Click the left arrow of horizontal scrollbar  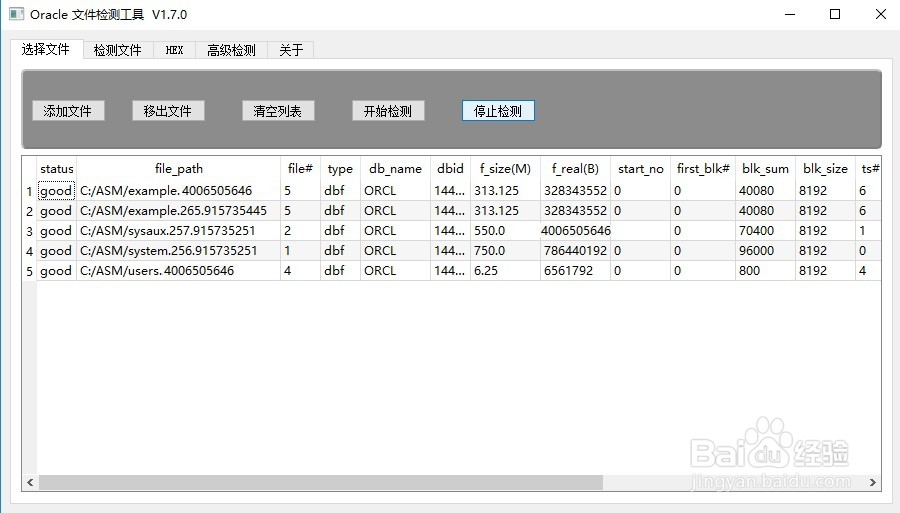(x=30, y=483)
